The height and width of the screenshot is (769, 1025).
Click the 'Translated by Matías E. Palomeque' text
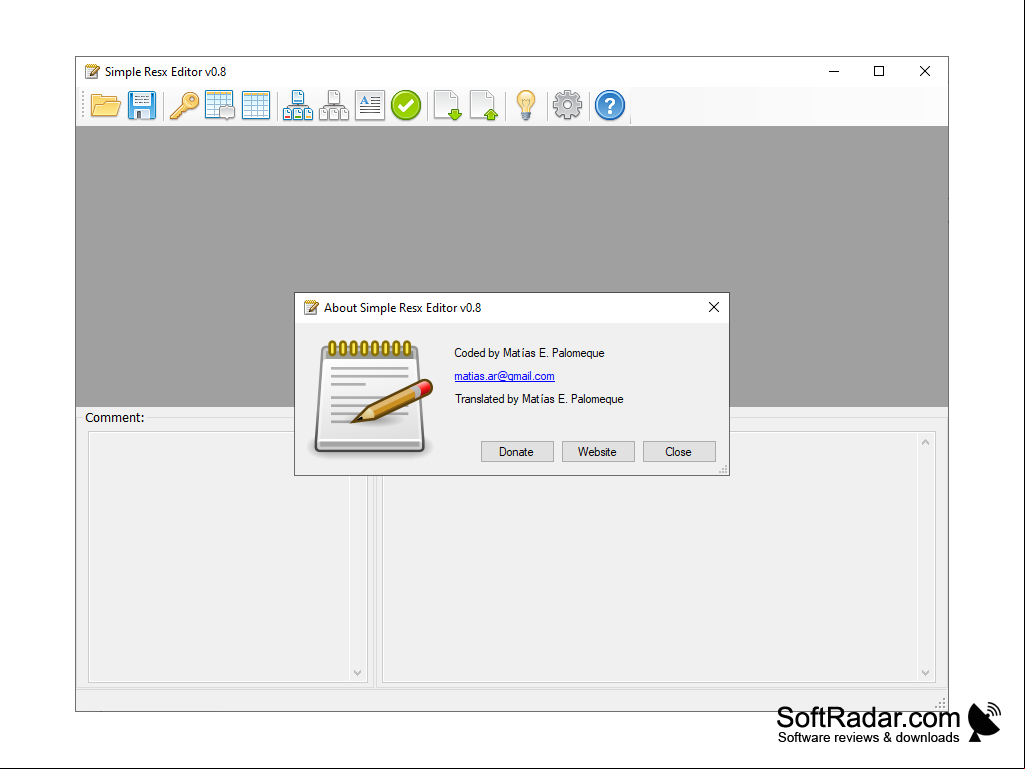[x=539, y=399]
